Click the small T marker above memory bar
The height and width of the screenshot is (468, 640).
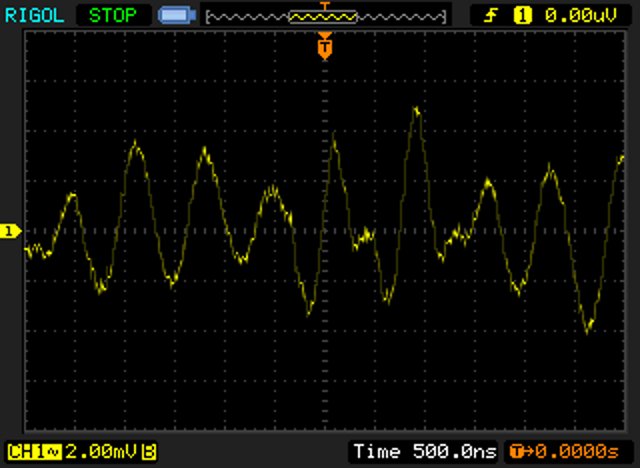pyautogui.click(x=325, y=6)
